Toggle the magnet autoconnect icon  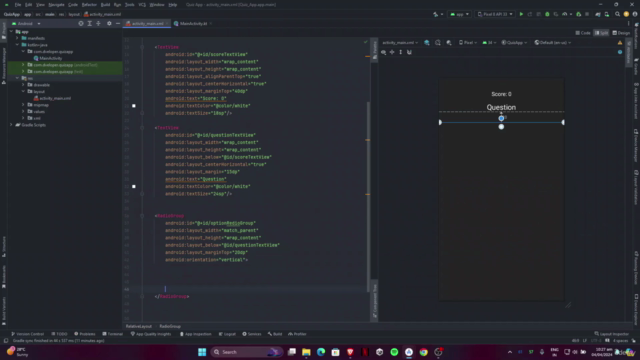pos(409,52)
